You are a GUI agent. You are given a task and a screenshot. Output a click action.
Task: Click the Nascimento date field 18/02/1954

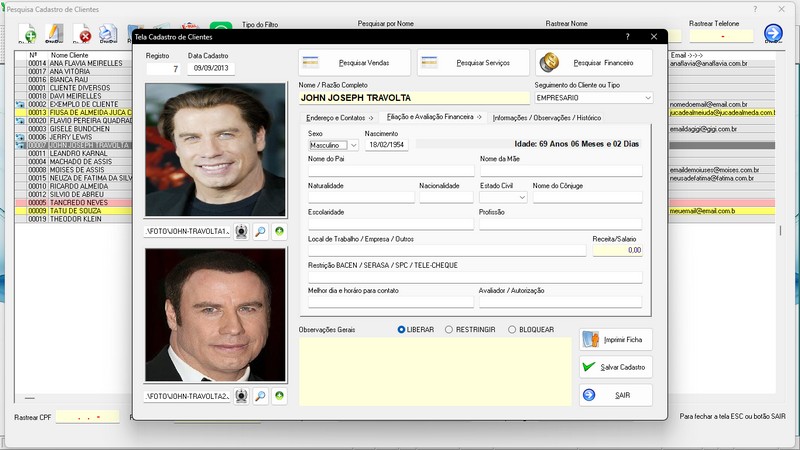(386, 145)
